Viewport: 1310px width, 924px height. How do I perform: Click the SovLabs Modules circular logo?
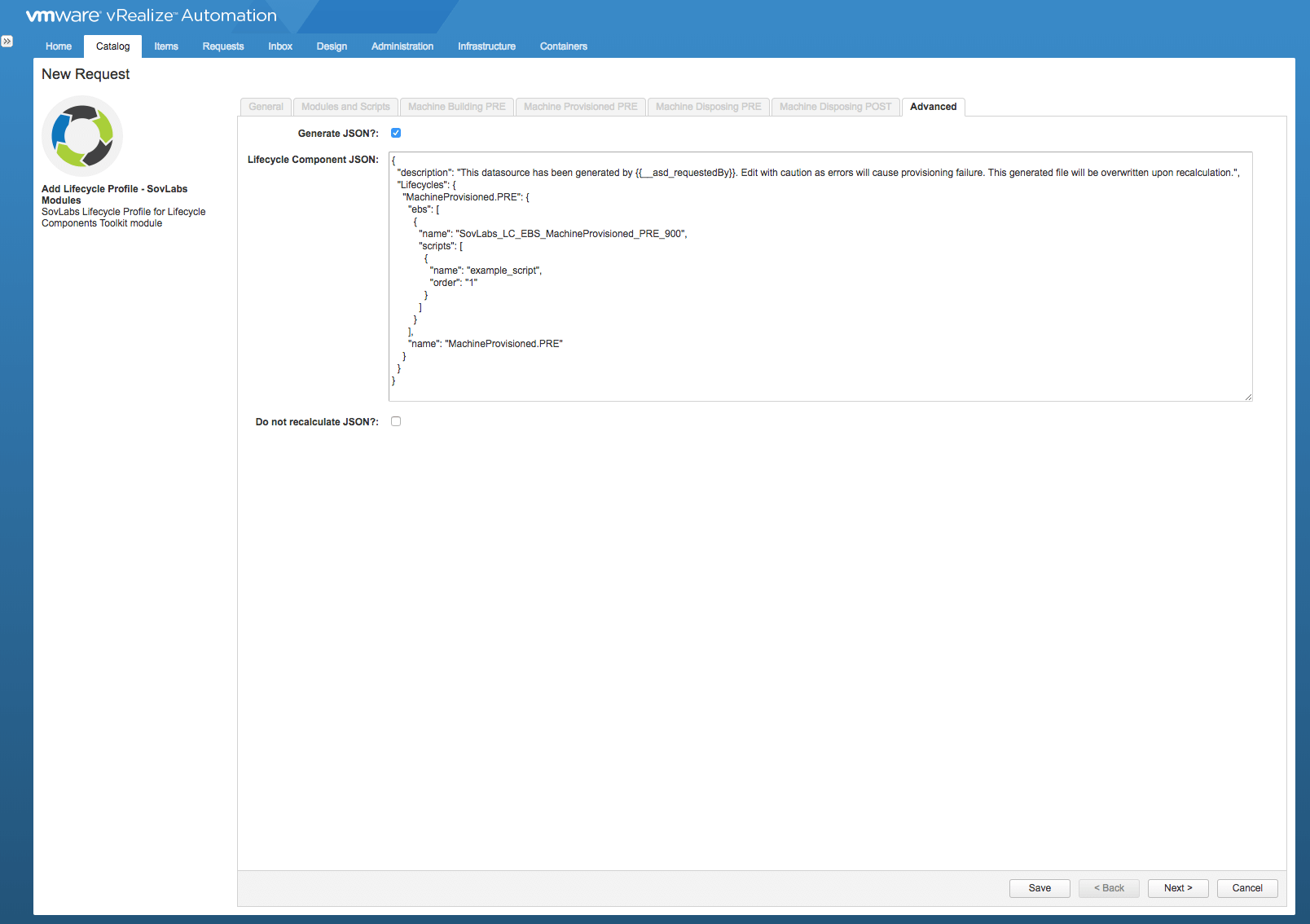point(81,135)
